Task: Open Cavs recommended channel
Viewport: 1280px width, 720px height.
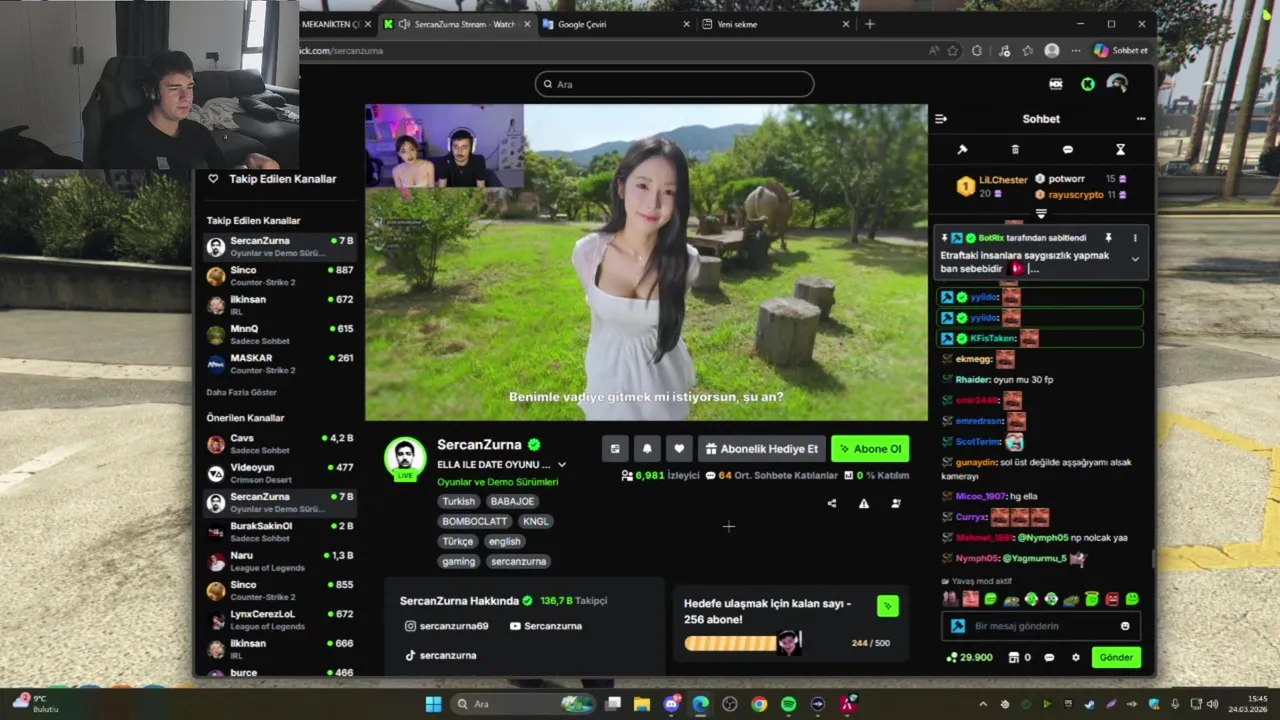Action: (280, 444)
